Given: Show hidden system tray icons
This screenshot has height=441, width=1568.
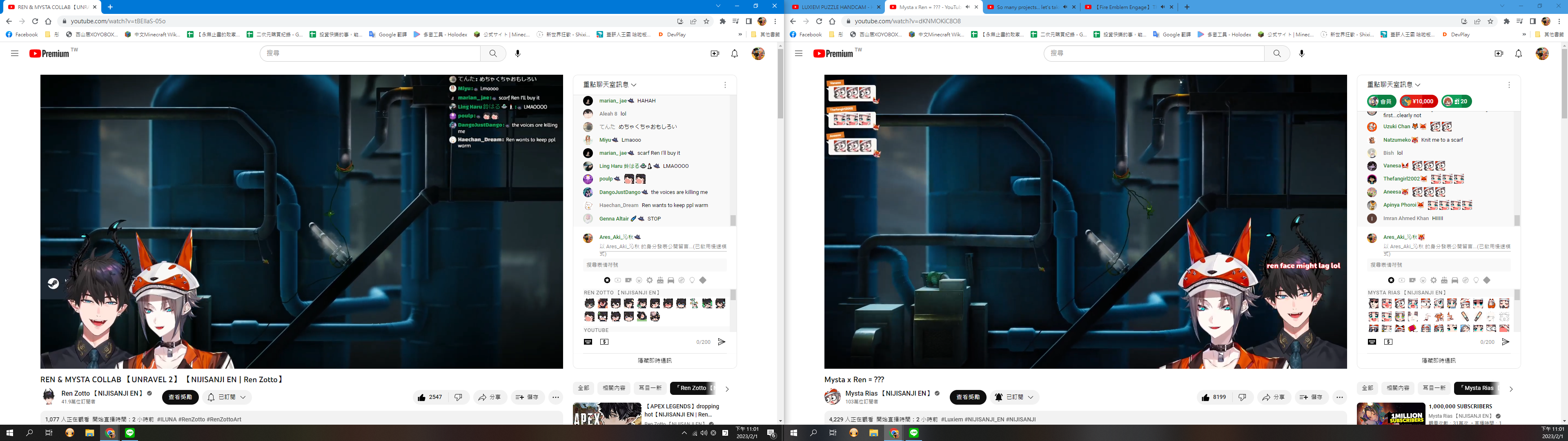Looking at the screenshot, I should click(684, 433).
